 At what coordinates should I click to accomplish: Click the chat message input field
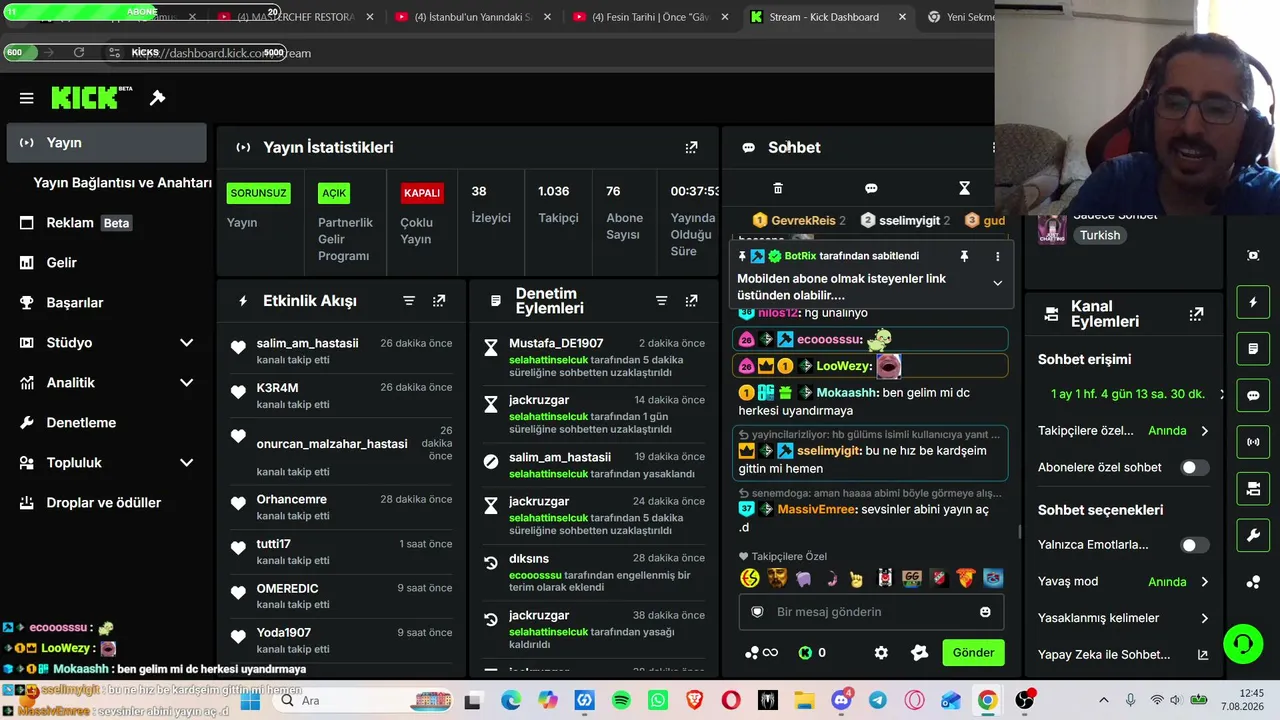[x=871, y=612]
